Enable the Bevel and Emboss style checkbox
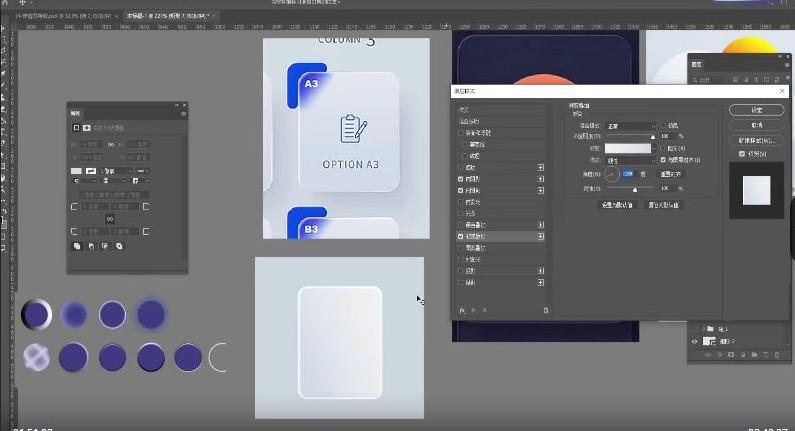795x431 pixels. [461, 132]
